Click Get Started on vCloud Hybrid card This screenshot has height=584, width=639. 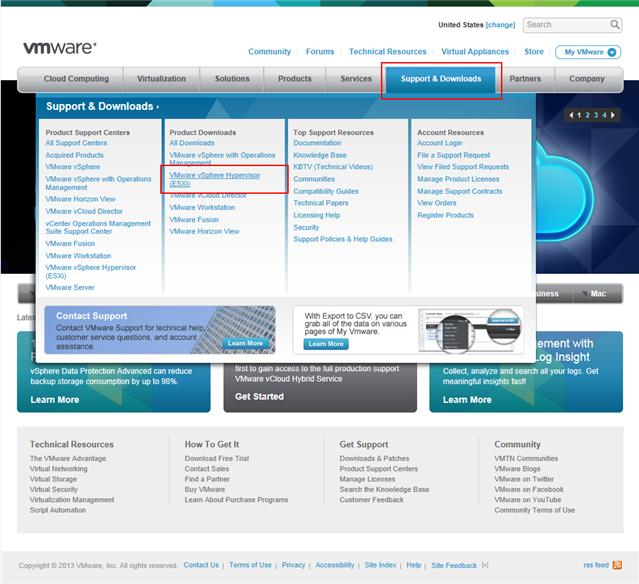tap(259, 397)
